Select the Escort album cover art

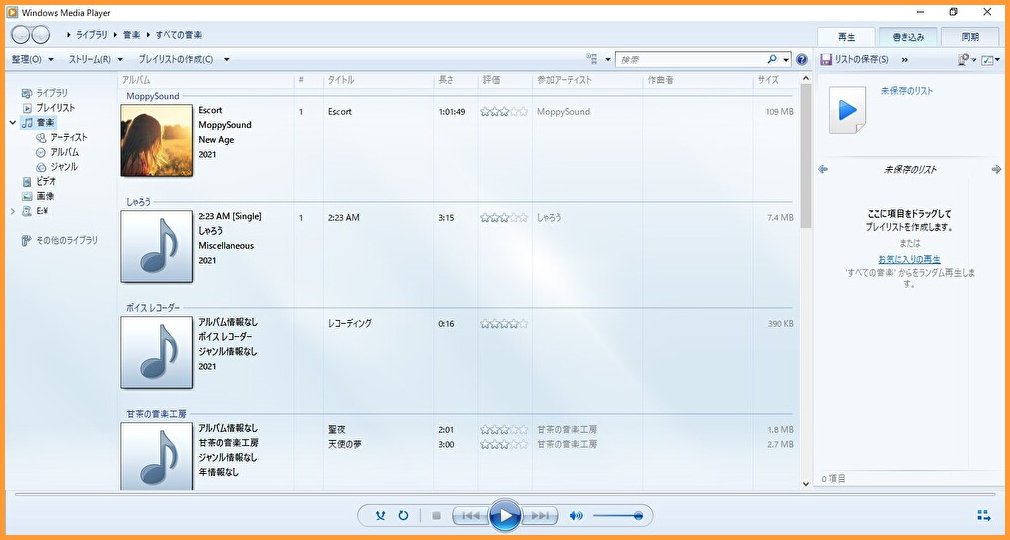pyautogui.click(x=157, y=140)
